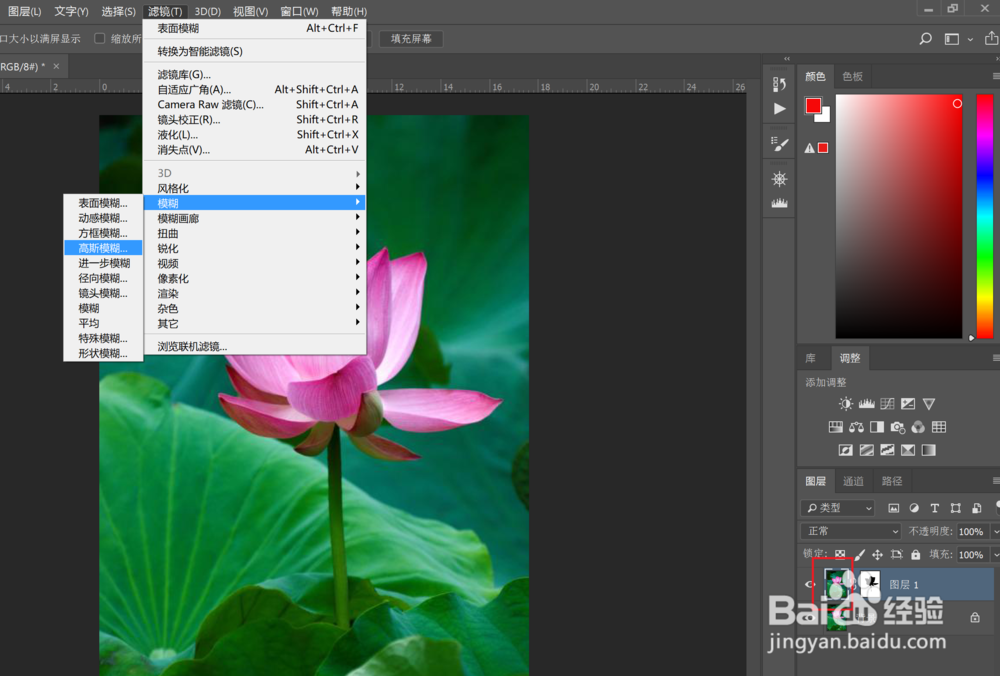Close the RGB/8# document tab

(x=56, y=66)
